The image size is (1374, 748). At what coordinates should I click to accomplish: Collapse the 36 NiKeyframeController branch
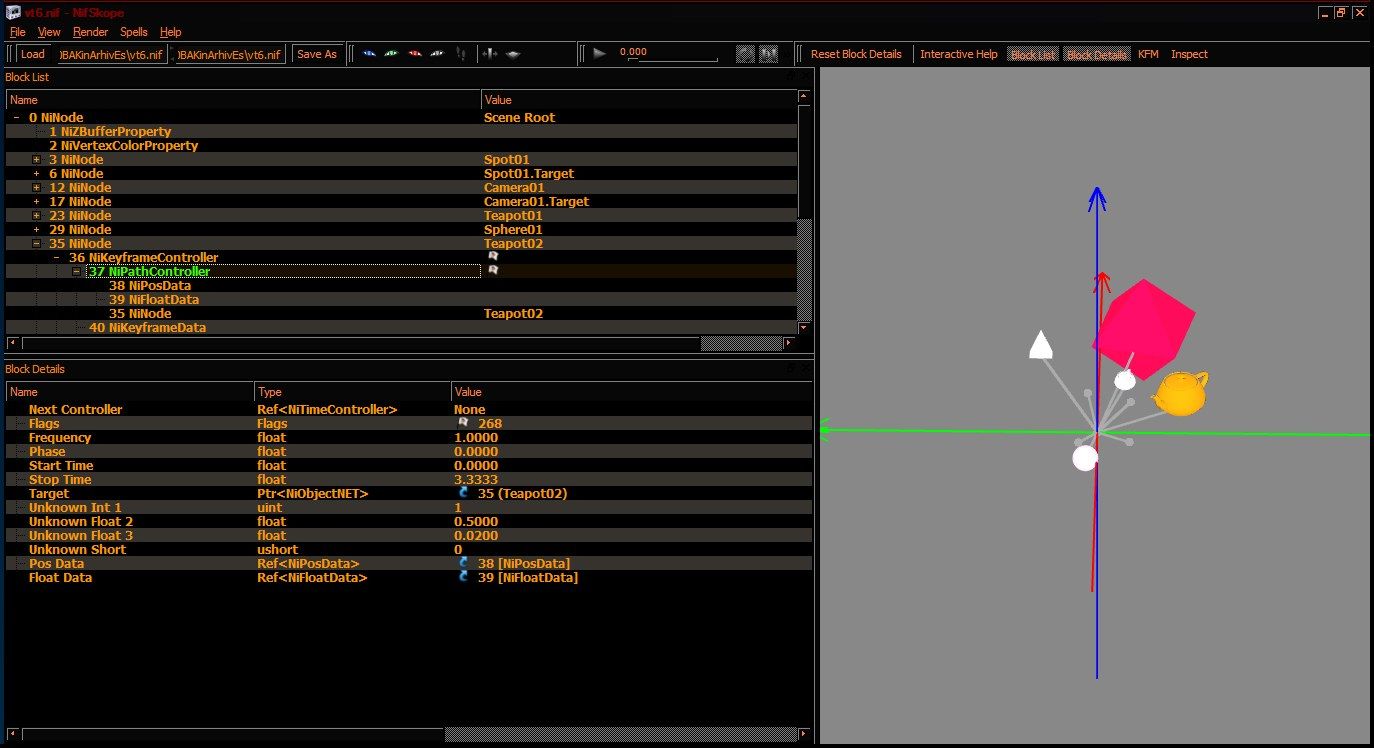coord(57,257)
